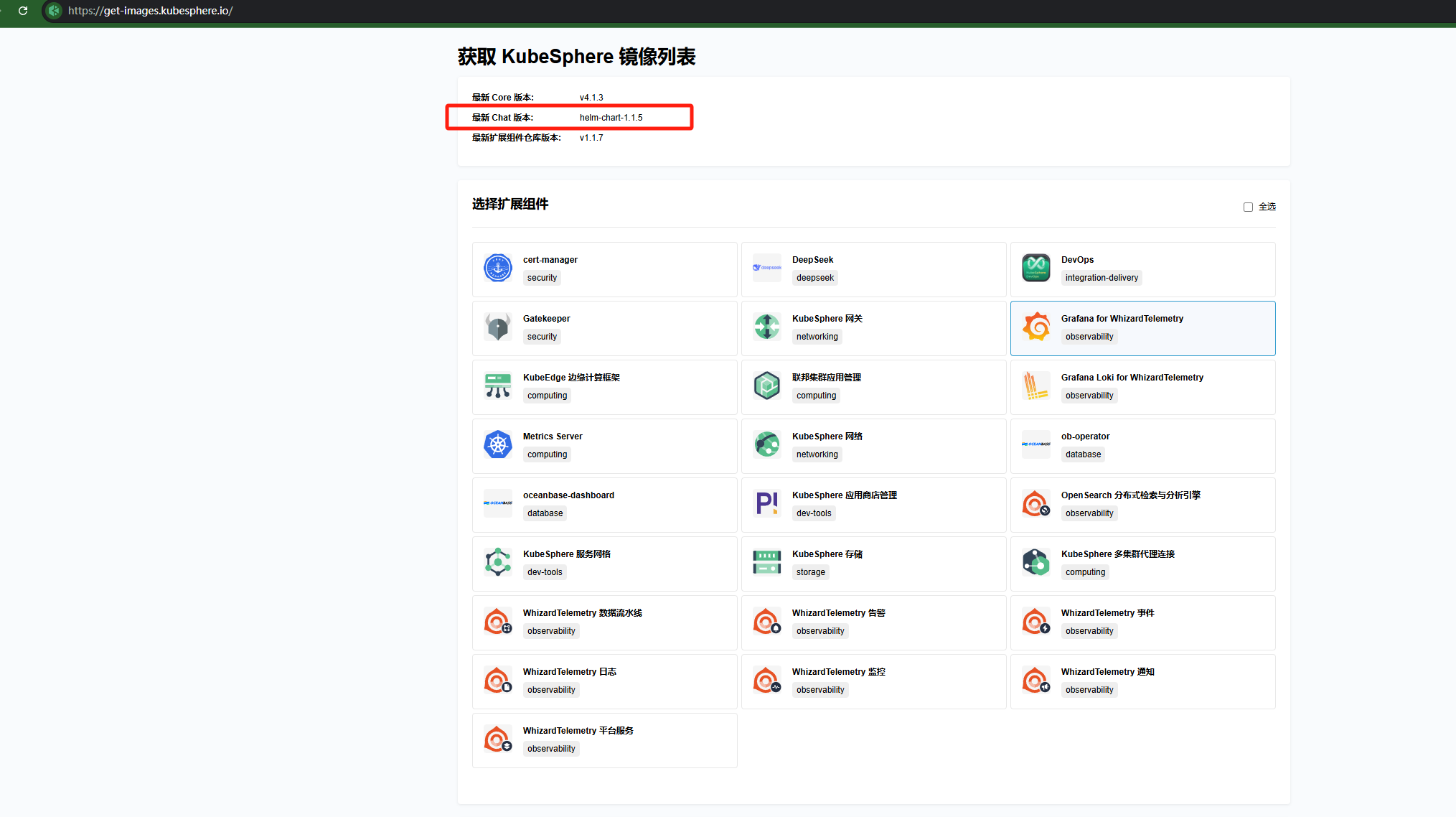The height and width of the screenshot is (817, 1456).
Task: Toggle selection of the DeepSeek component card
Action: (x=873, y=269)
